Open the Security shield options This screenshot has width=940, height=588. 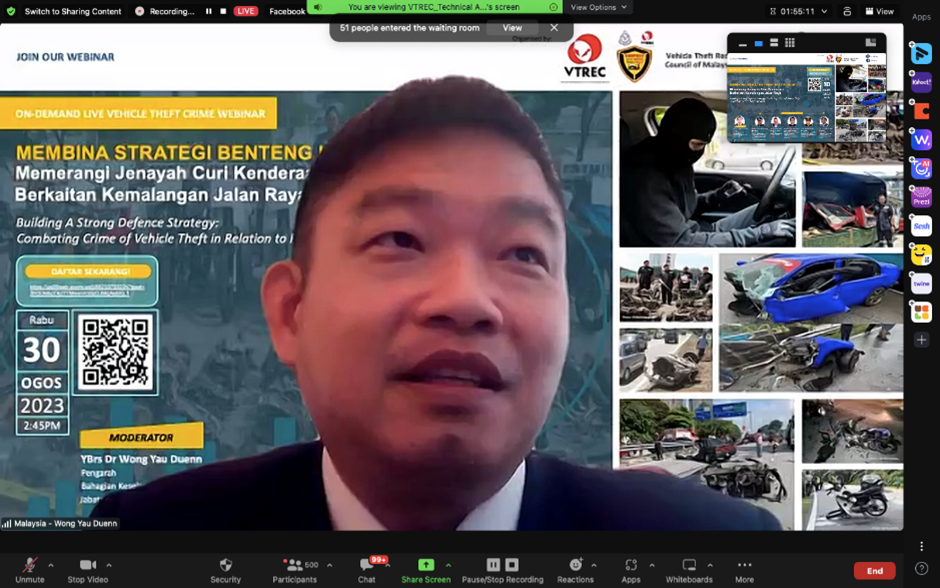(225, 566)
